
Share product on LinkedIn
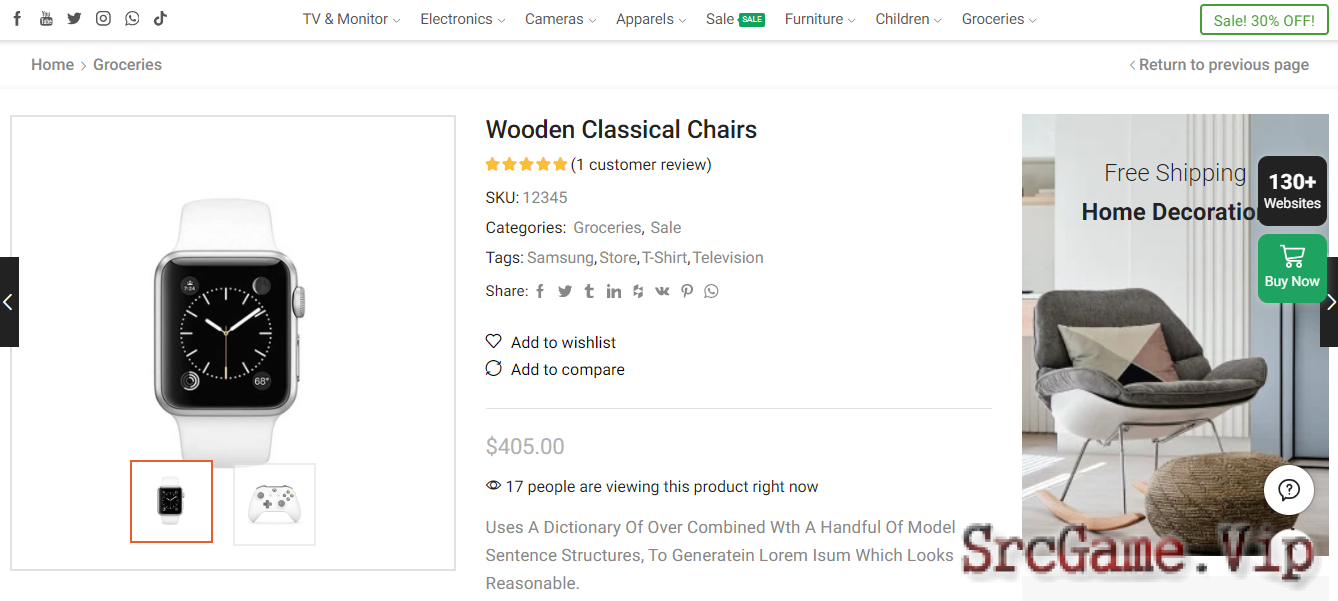pos(613,291)
